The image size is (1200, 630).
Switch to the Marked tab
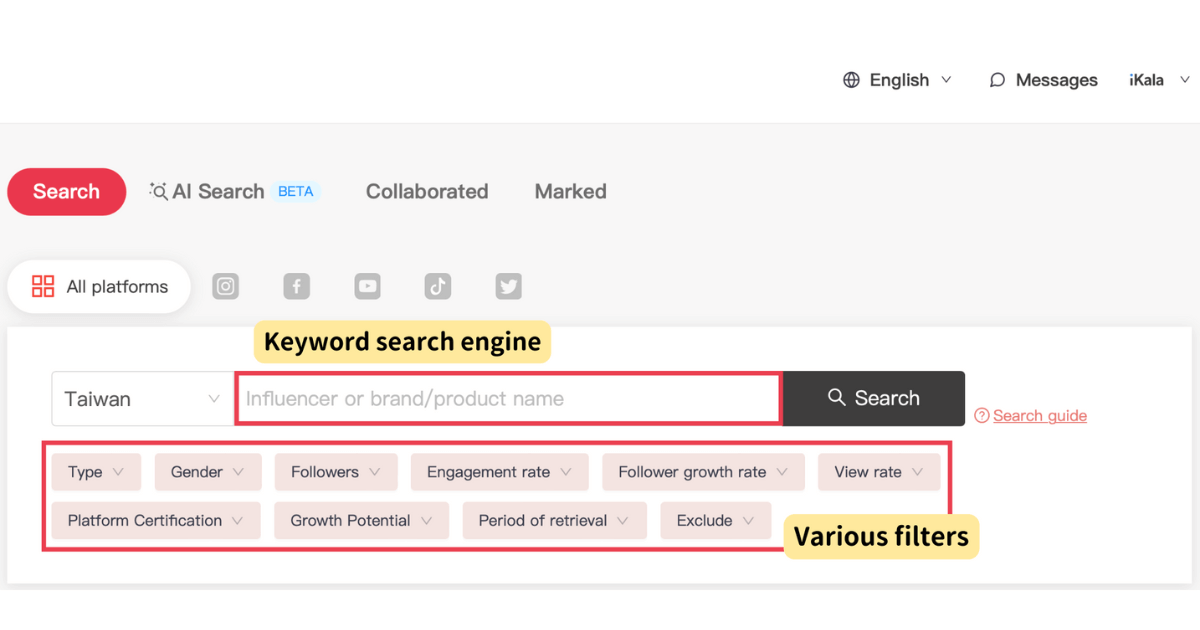571,191
